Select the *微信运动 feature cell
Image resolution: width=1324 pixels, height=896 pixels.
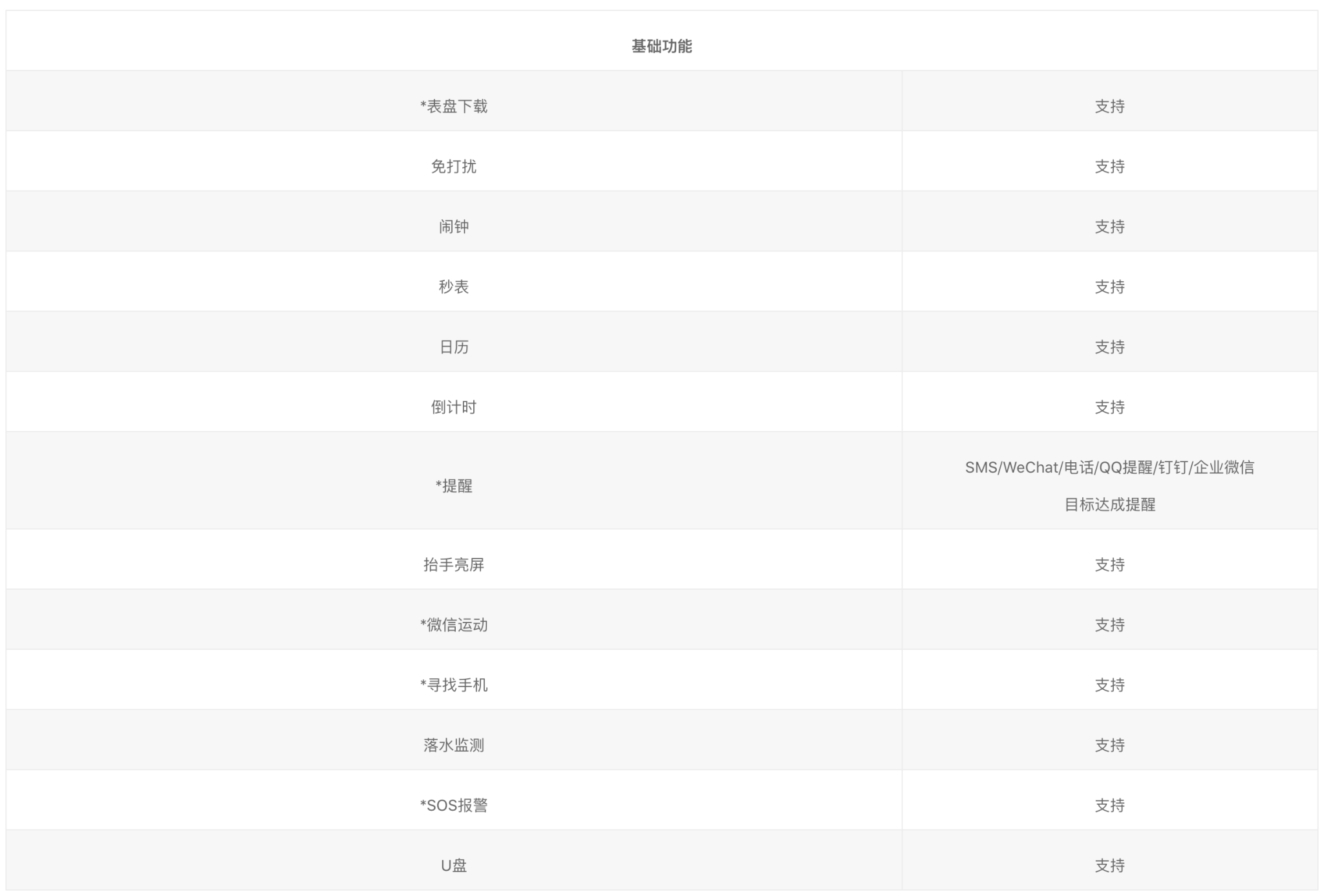[x=454, y=625]
